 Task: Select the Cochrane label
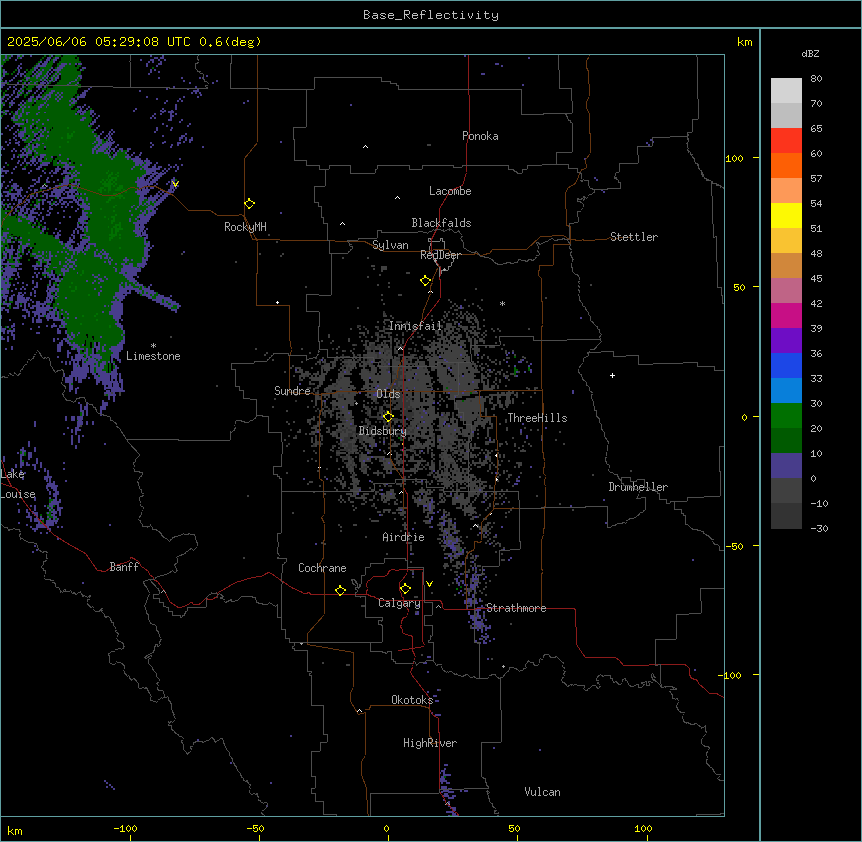322,568
